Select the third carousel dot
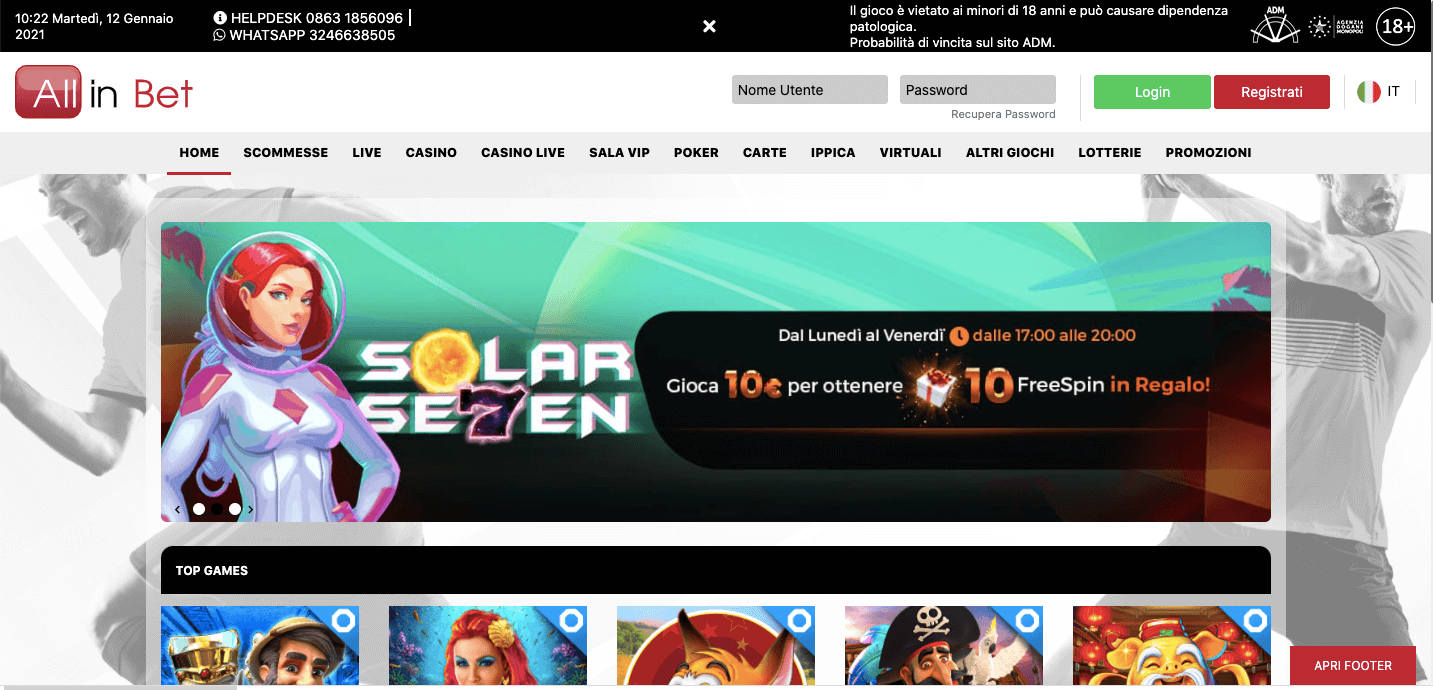 pos(235,509)
